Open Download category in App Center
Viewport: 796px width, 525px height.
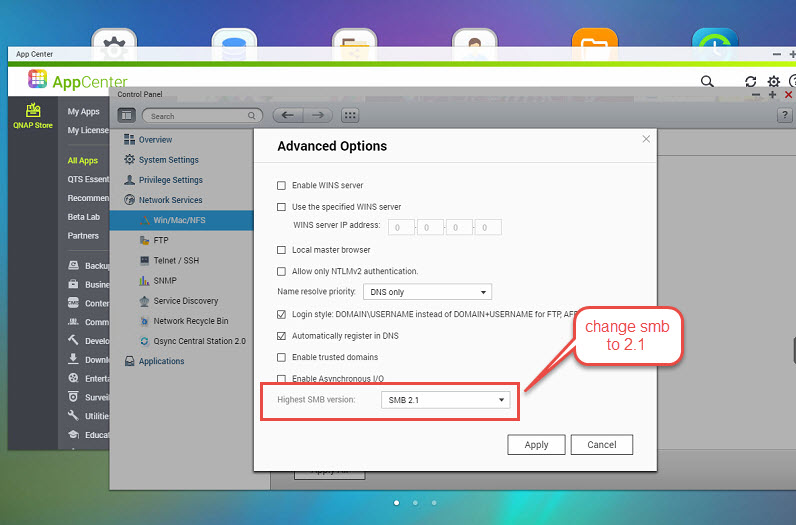coord(89,359)
